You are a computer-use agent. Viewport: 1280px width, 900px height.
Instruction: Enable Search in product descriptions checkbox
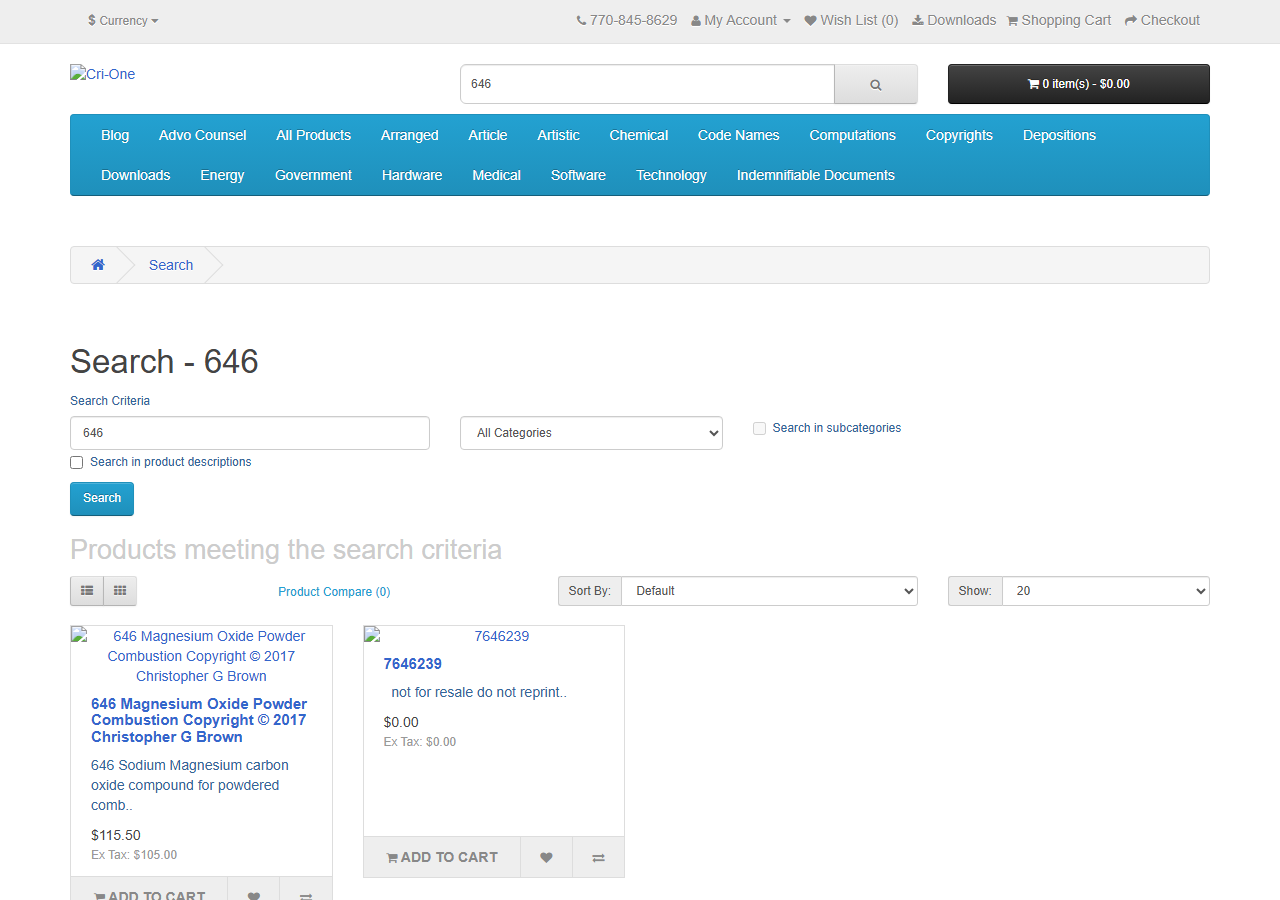[77, 462]
